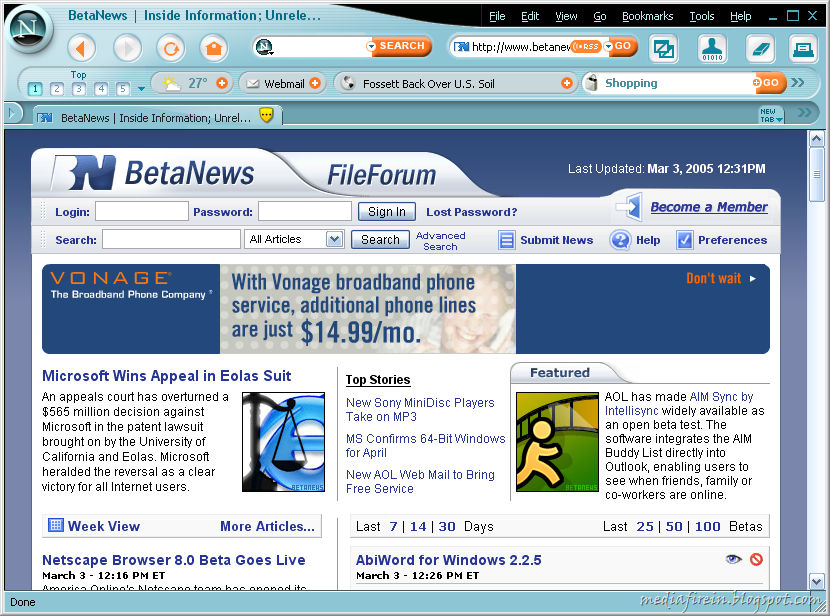The image size is (830, 616).
Task: Click the identity 01010 toolbar icon
Action: coord(712,47)
